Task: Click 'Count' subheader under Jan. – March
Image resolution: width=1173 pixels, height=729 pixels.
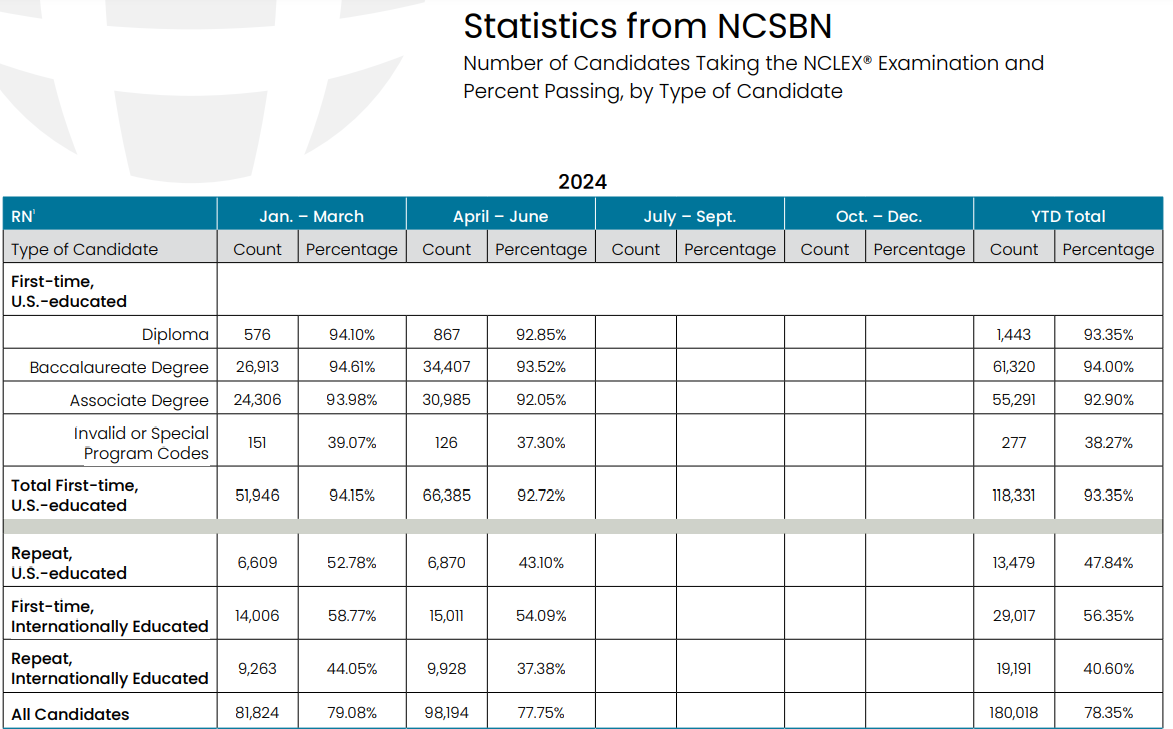Action: click(x=257, y=249)
